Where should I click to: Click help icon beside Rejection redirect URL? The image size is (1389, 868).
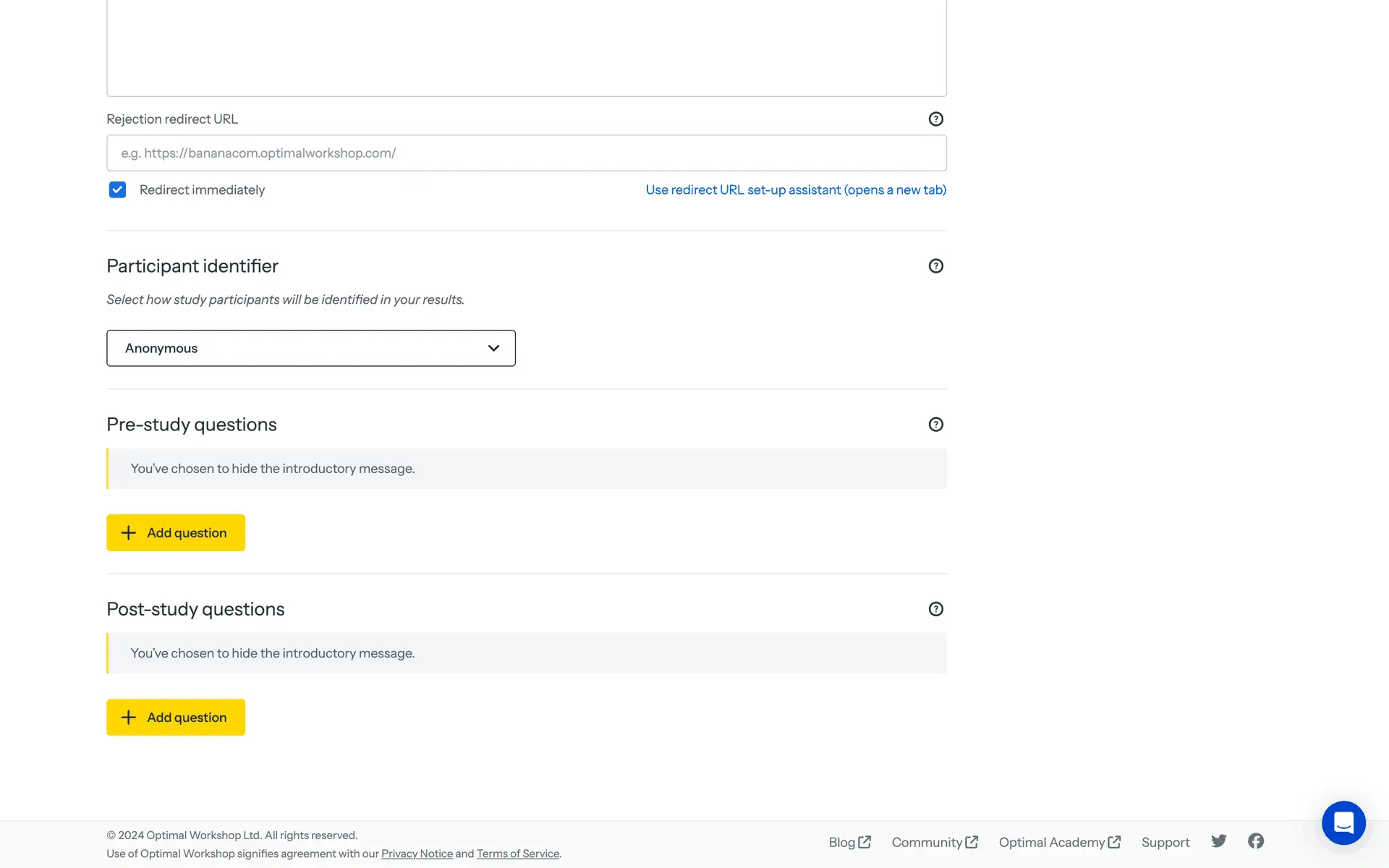click(x=935, y=119)
